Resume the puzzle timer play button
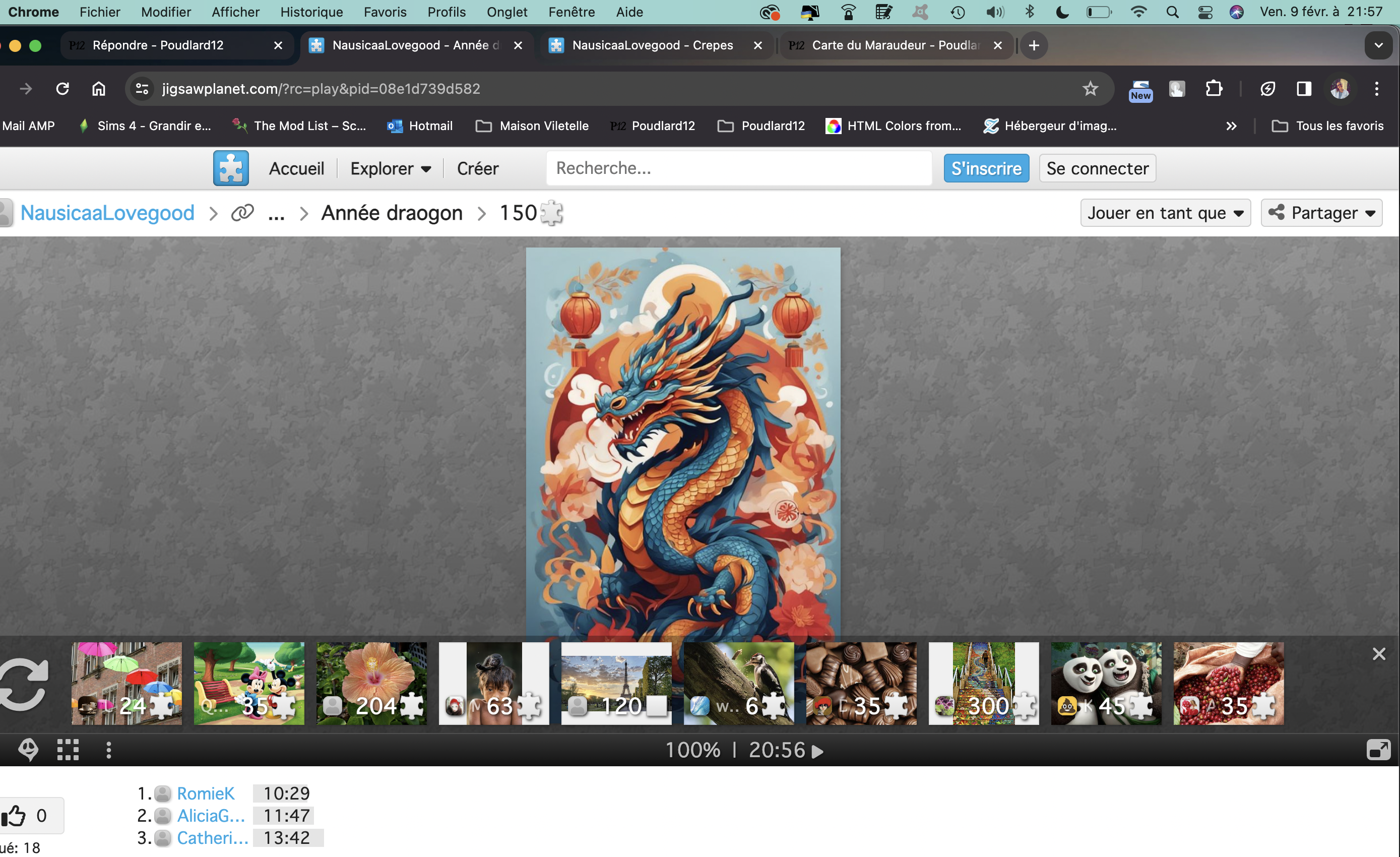Screen dimensions: 1400x857 click(817, 751)
